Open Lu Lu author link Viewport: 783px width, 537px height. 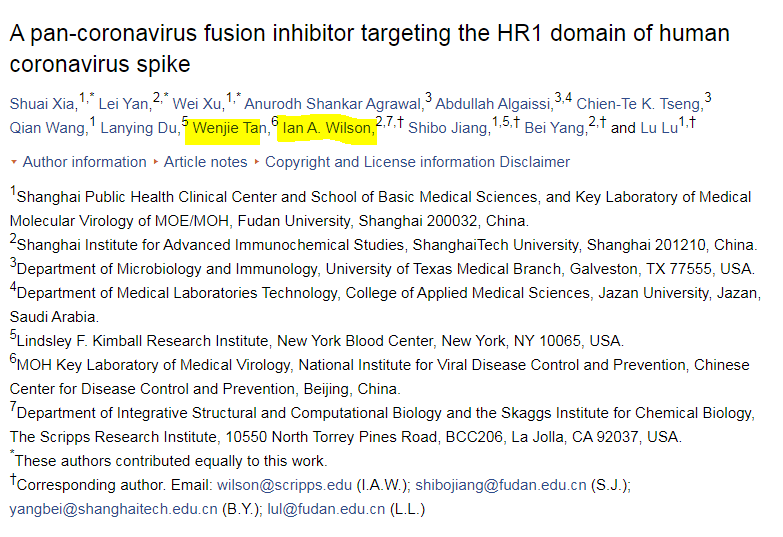click(x=658, y=128)
